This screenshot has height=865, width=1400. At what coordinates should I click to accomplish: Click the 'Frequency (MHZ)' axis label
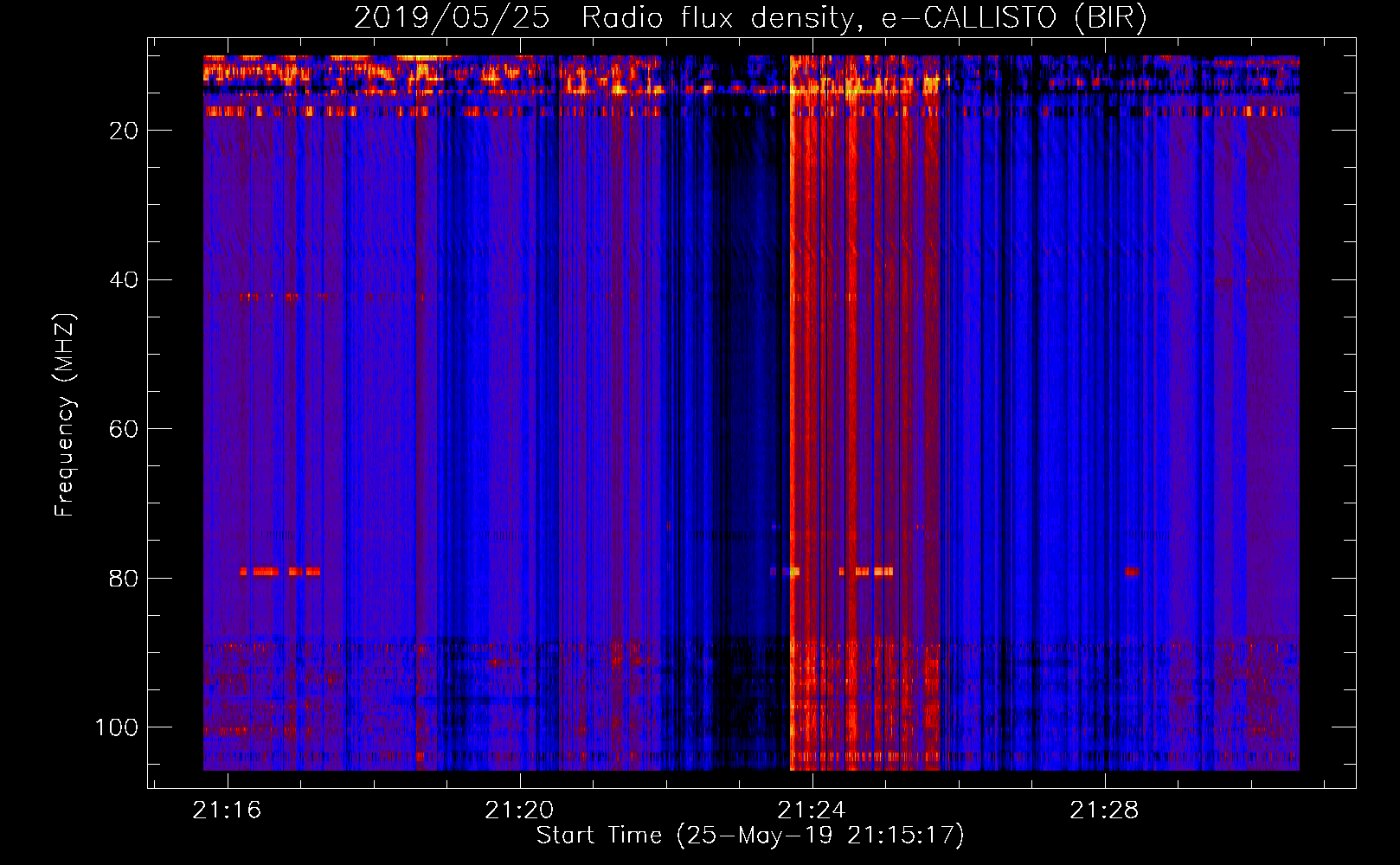[64, 414]
